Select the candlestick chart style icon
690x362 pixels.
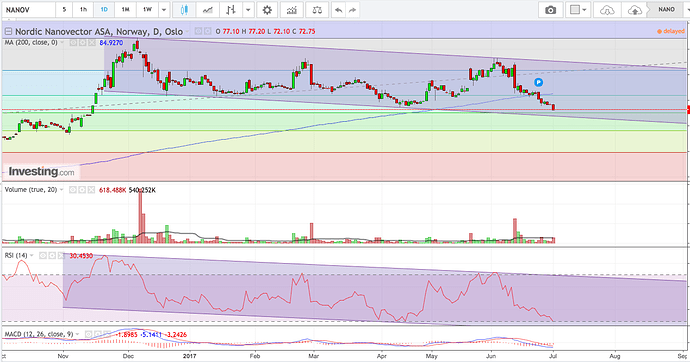point(184,10)
